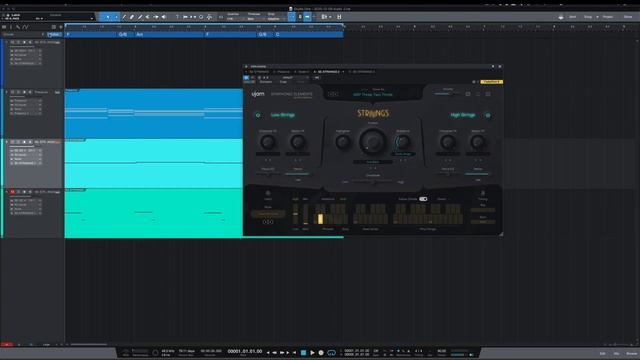Toggle High Strings power button
The image size is (640, 360).
tap(488, 116)
